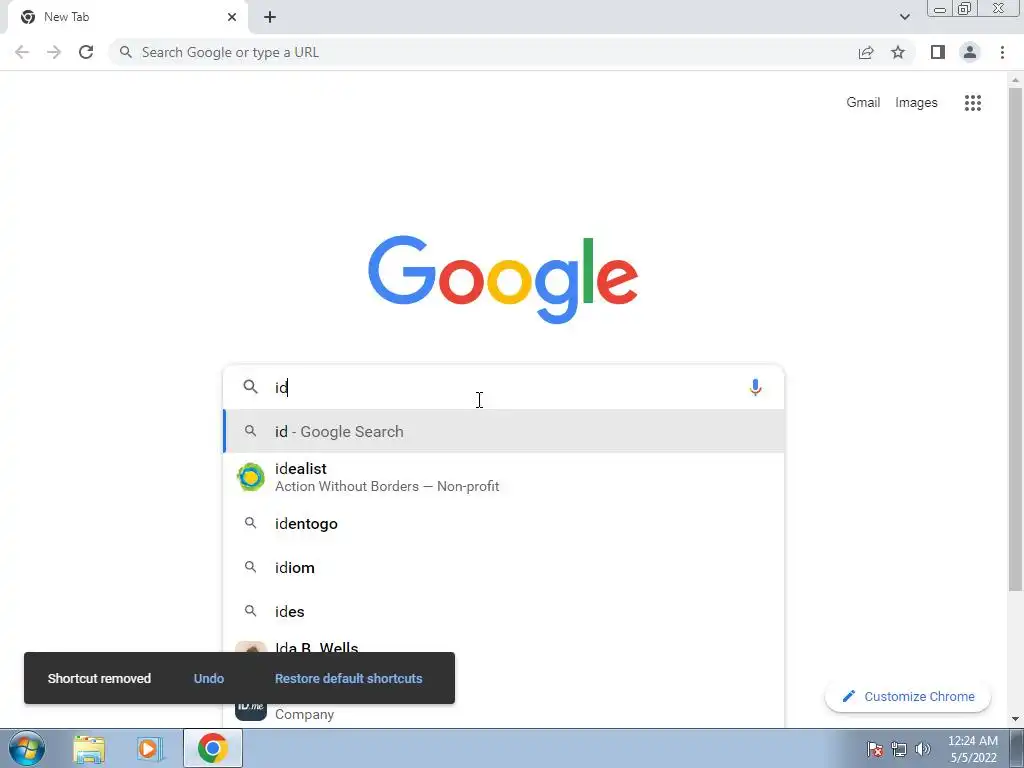
Task: Click the share this page icon
Action: [x=866, y=52]
